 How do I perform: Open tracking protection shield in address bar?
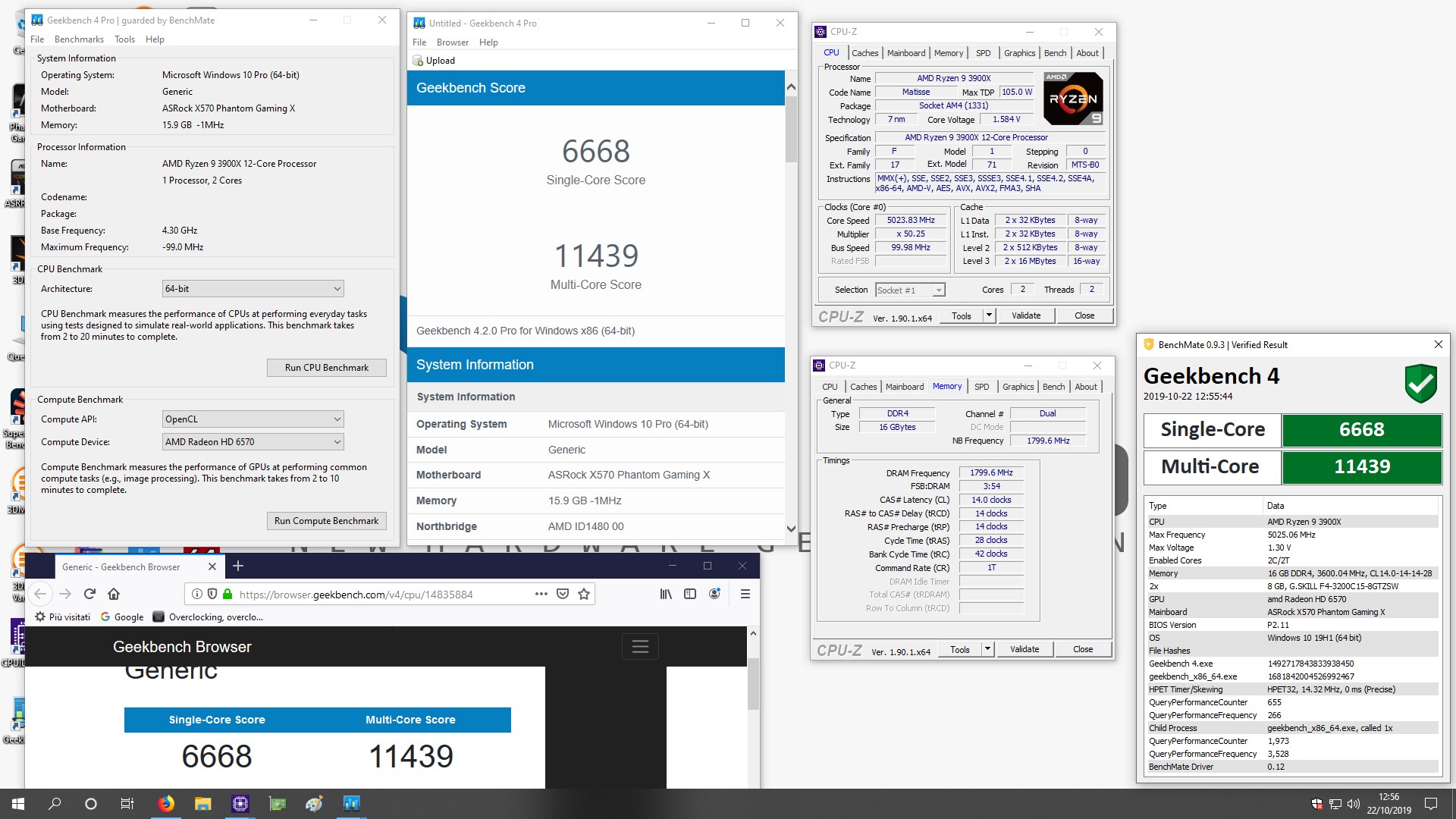tap(212, 594)
